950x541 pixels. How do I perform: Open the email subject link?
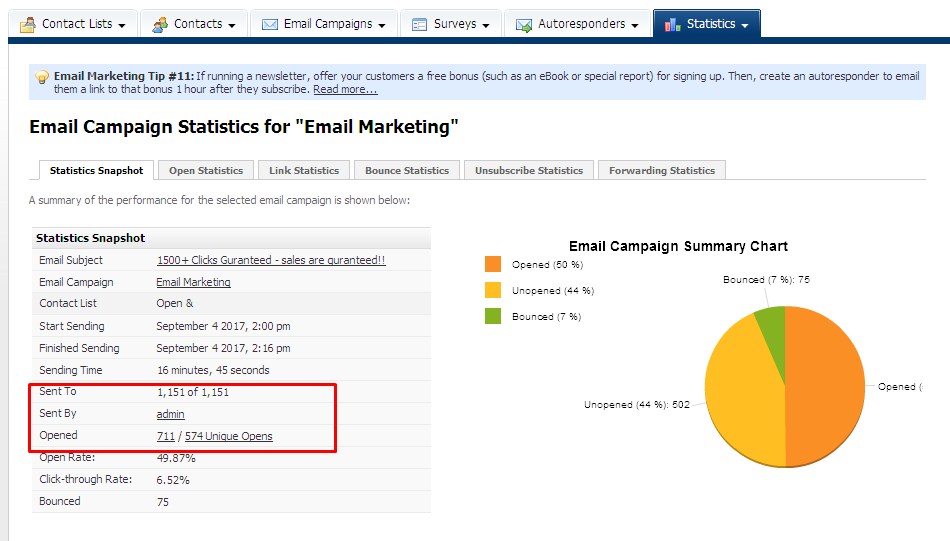click(x=271, y=260)
